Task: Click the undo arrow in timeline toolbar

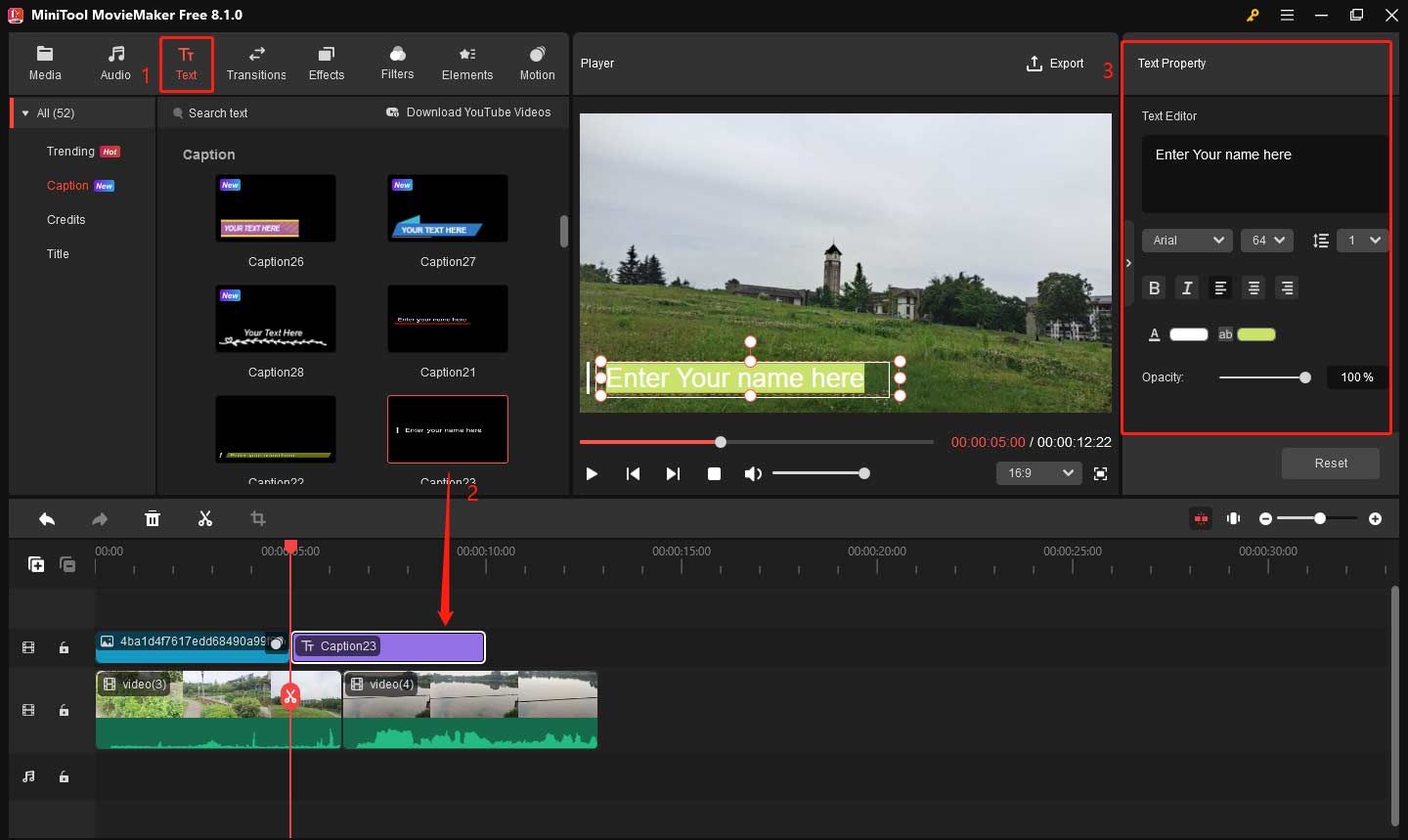Action: [x=47, y=518]
